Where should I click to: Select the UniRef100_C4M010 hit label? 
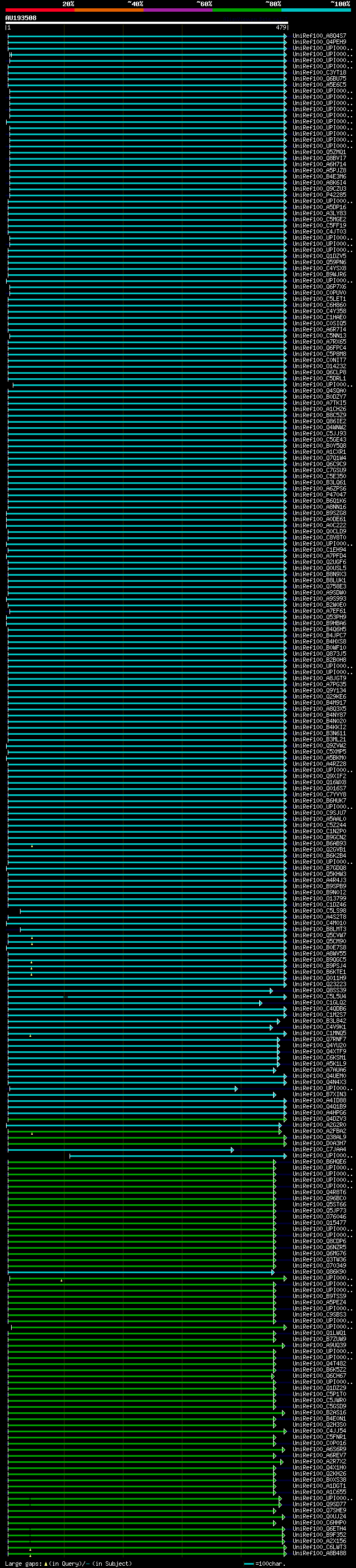tap(319, 923)
